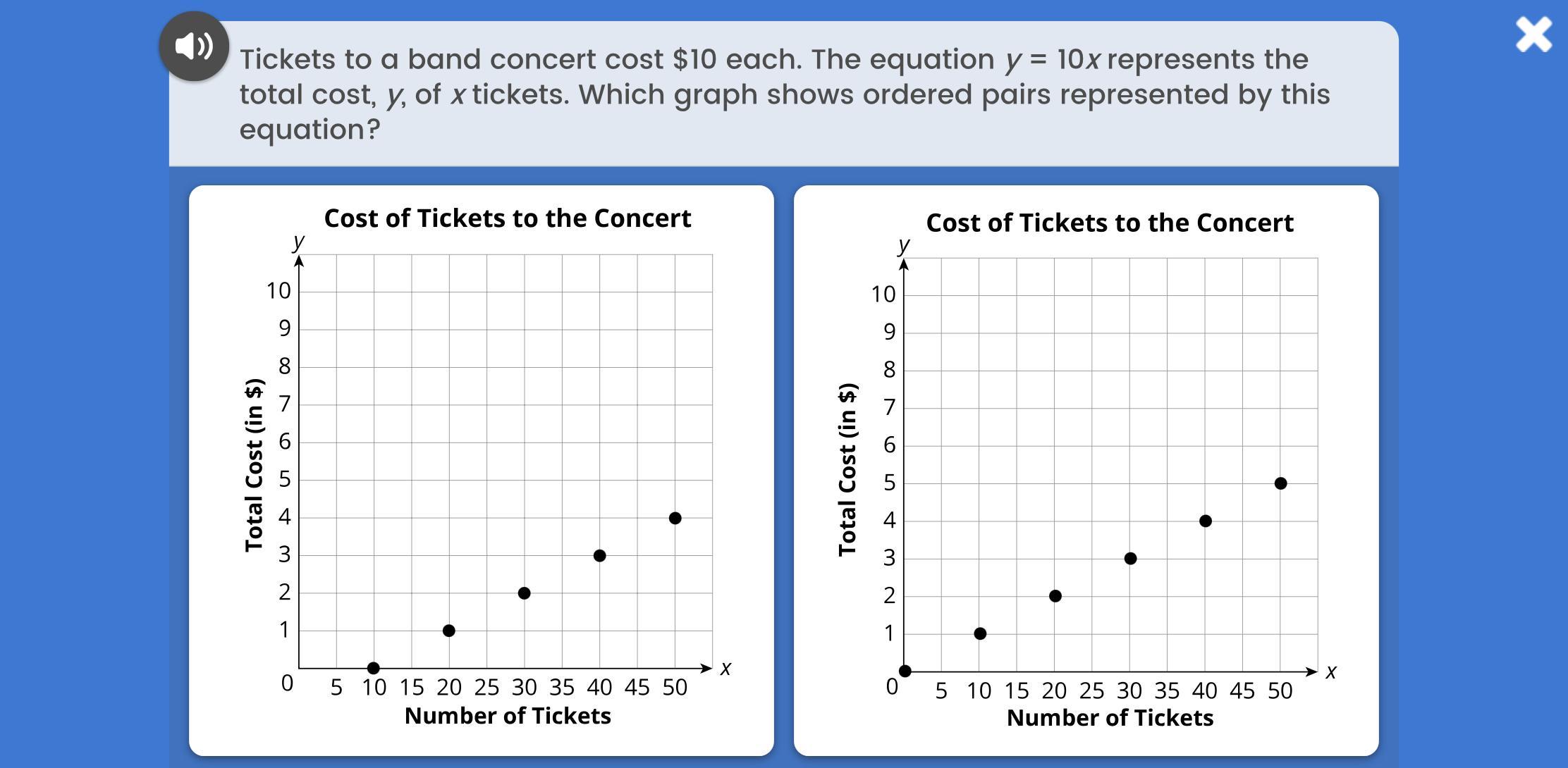
Task: Close the question with the white X
Action: point(1534,35)
